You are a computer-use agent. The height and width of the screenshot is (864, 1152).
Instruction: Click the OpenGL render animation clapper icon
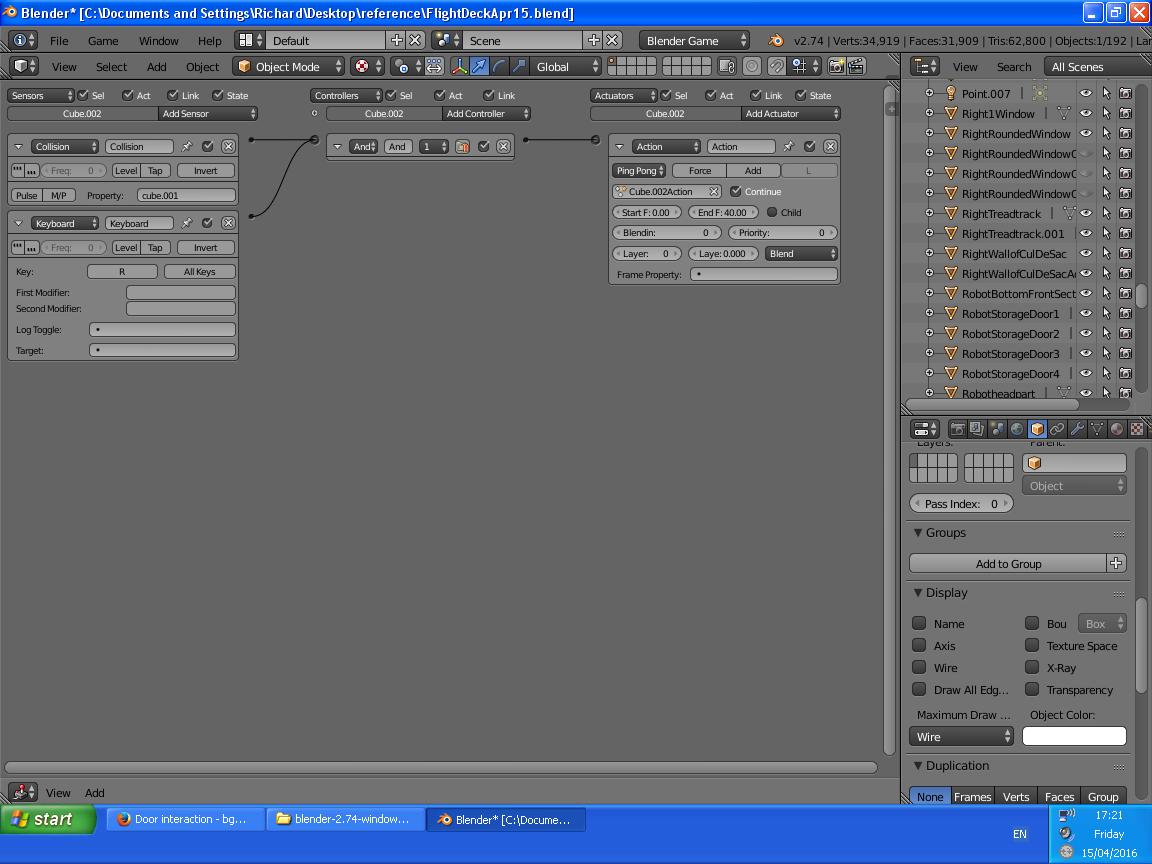[856, 67]
